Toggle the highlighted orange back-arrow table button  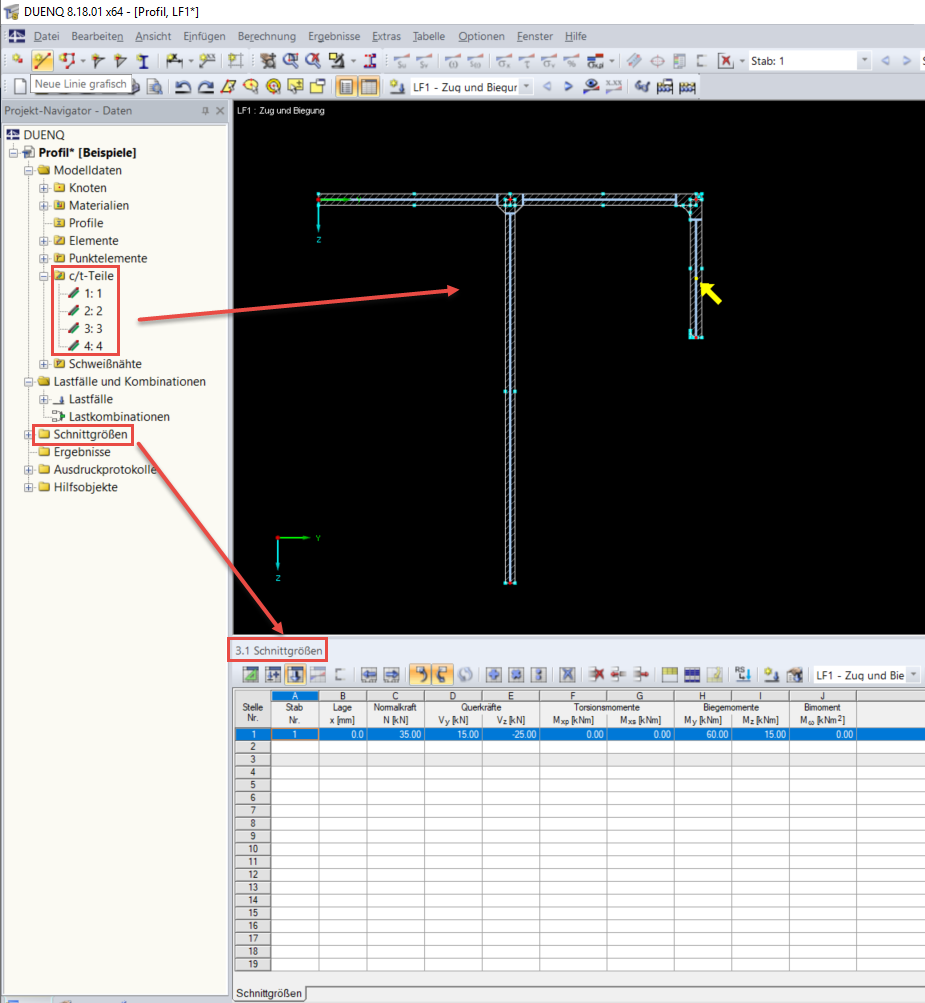(420, 674)
